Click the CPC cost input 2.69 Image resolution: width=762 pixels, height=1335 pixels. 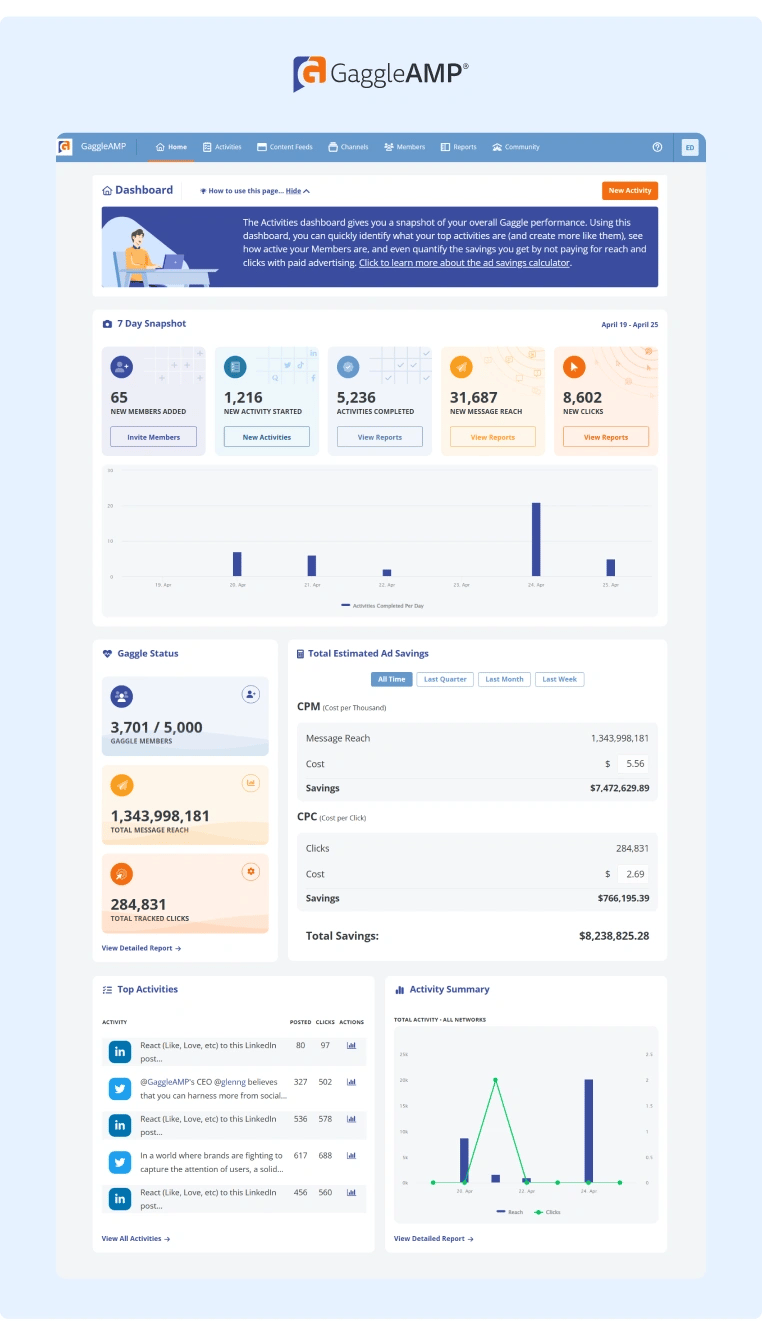point(633,873)
